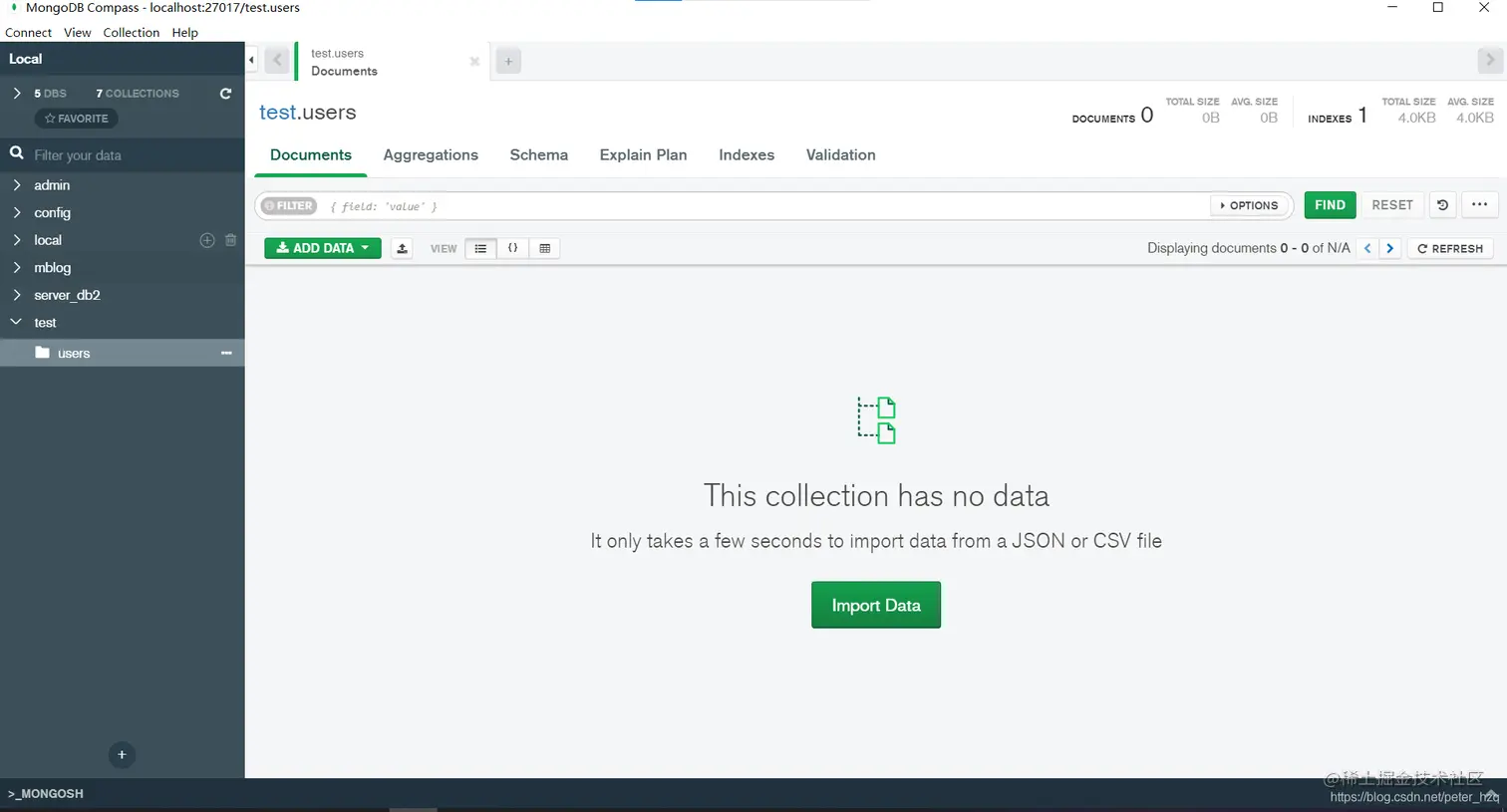Switch to JSON braces view
This screenshot has height=812, width=1507.
point(512,248)
